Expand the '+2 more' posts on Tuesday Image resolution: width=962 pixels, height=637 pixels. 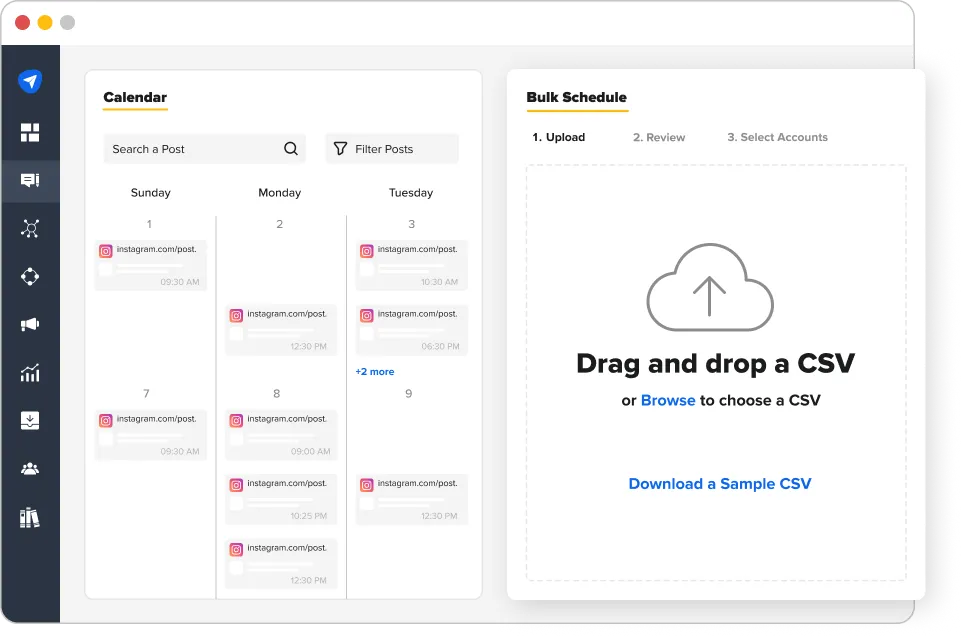[x=375, y=372]
